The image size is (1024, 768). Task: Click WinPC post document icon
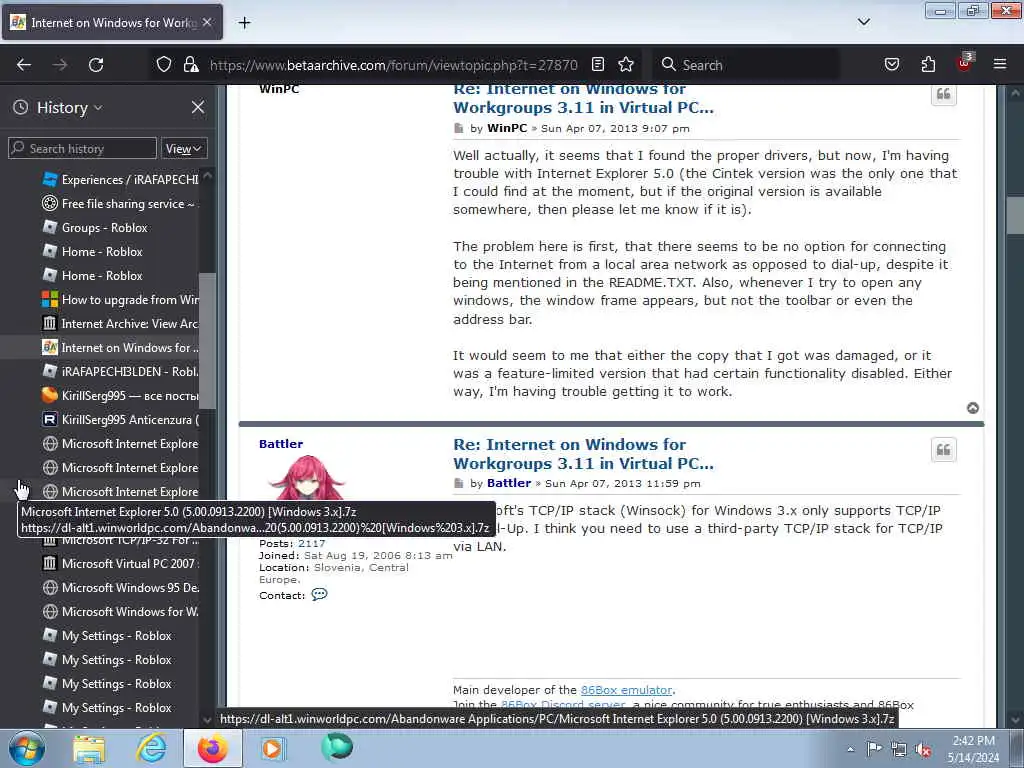[x=458, y=129]
